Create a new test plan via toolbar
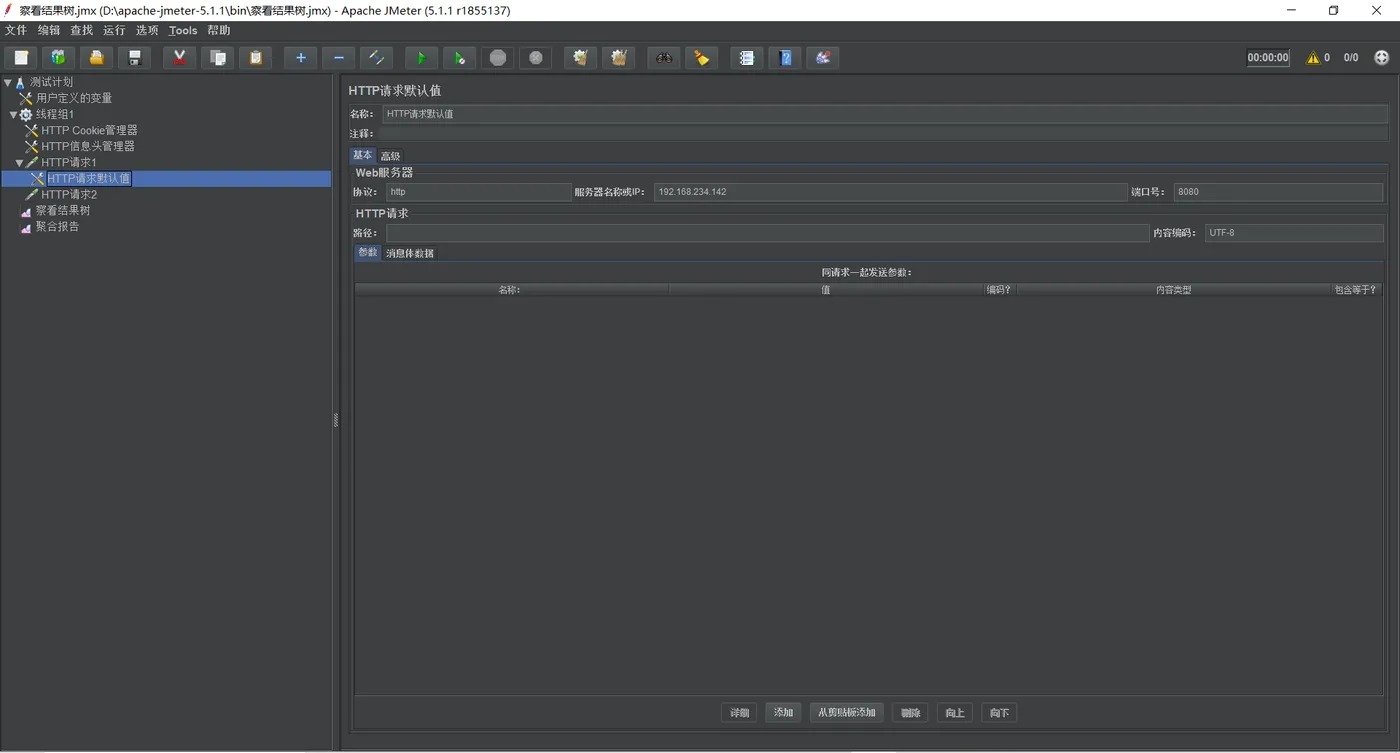Screen dimensions: 1400x753 [x=20, y=58]
